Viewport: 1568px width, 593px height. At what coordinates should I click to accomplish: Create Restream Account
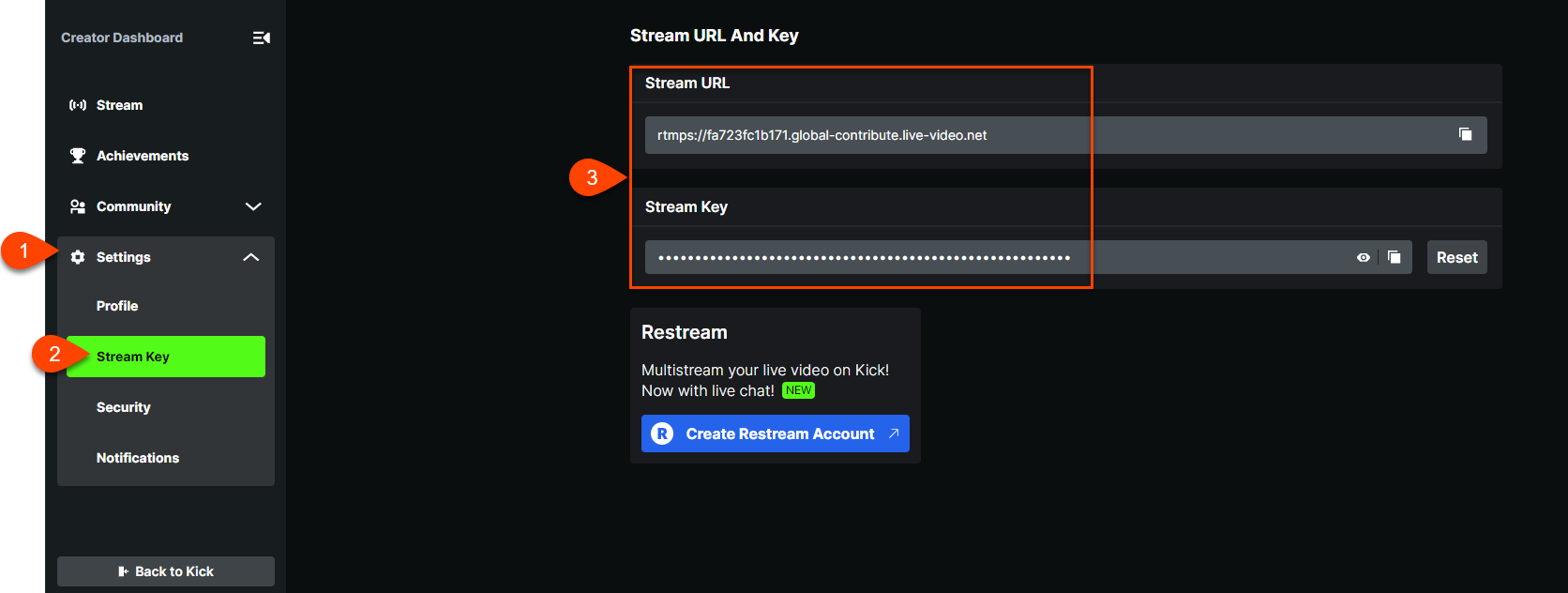(x=776, y=433)
